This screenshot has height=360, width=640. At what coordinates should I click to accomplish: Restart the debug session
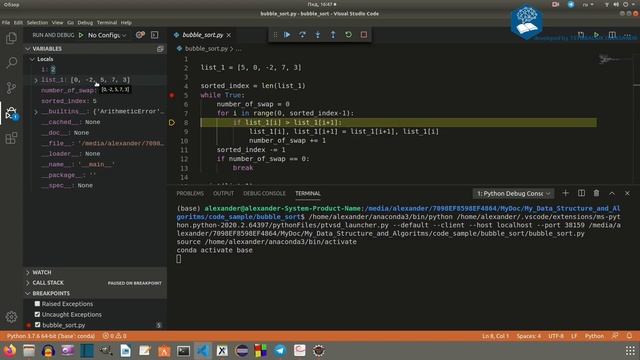348,35
